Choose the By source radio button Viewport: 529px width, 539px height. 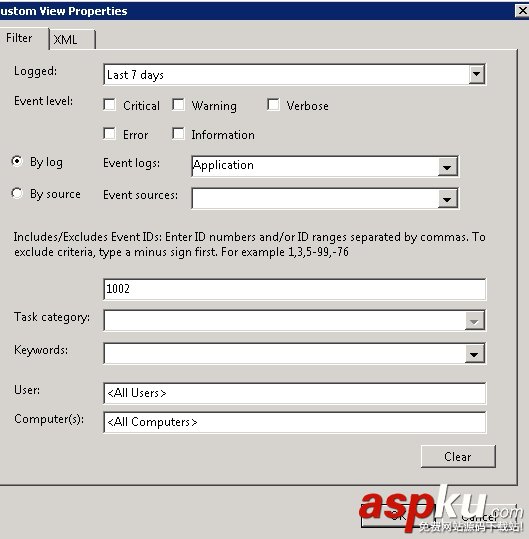tap(17, 193)
